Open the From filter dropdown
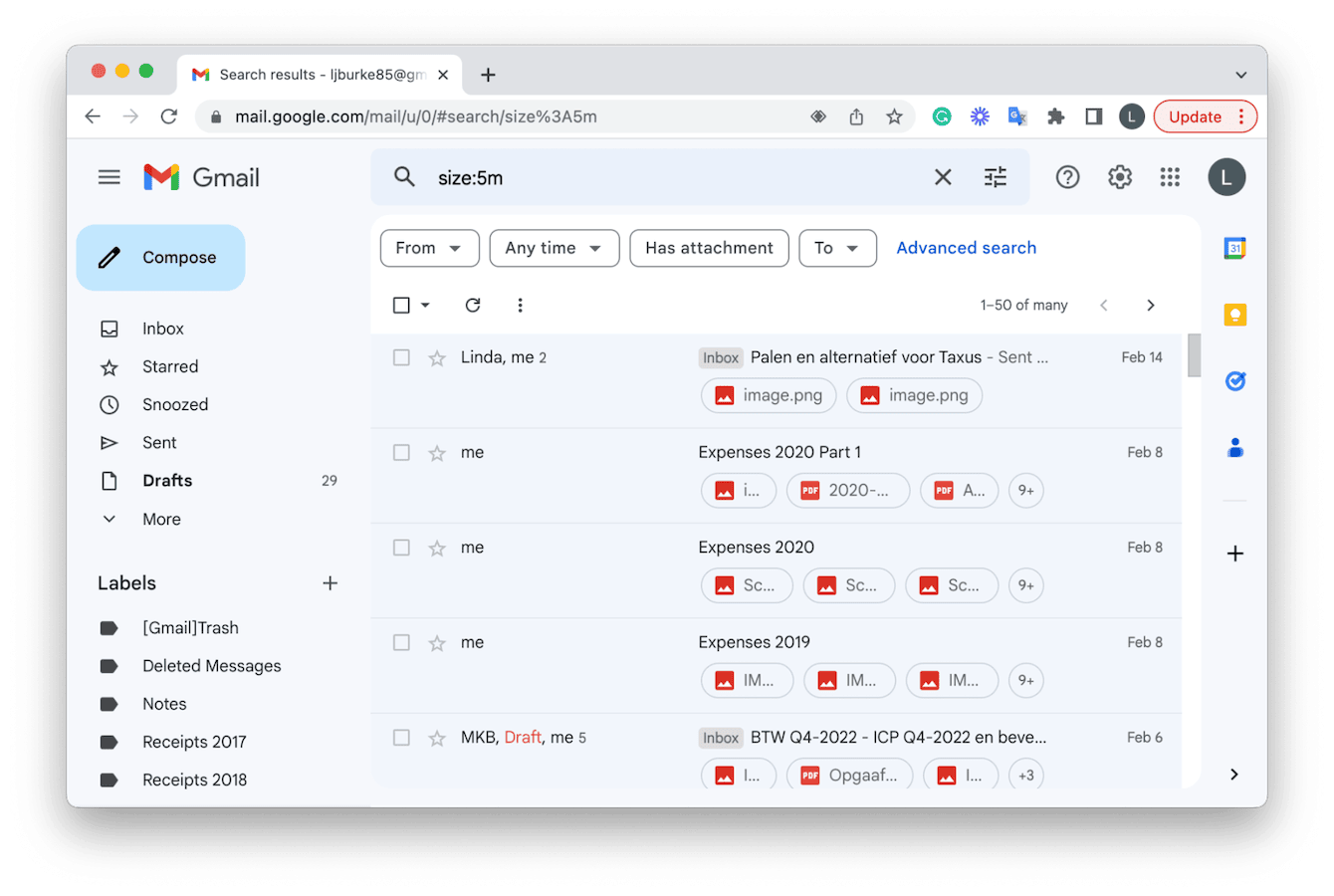This screenshot has height=896, width=1334. coord(429,248)
